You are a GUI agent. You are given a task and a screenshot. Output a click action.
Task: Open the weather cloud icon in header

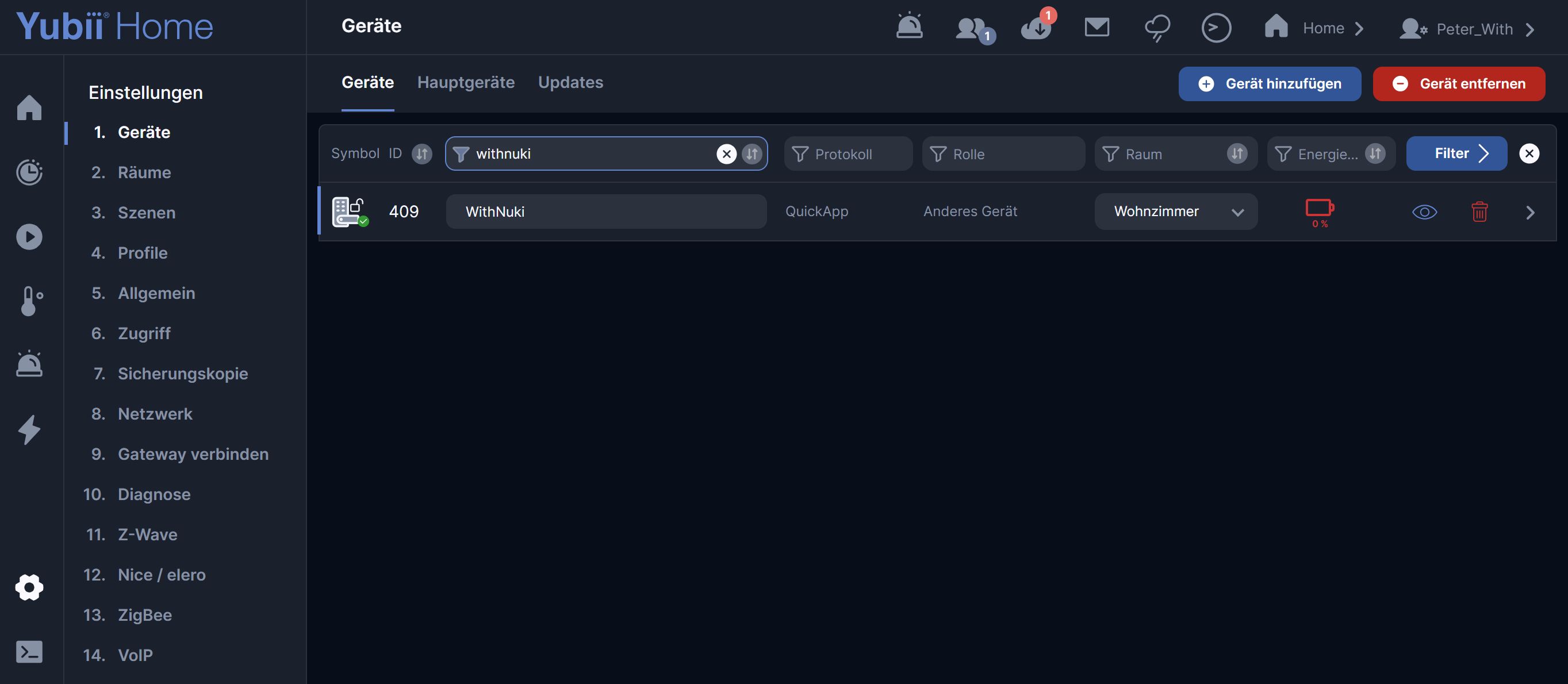tap(1156, 28)
